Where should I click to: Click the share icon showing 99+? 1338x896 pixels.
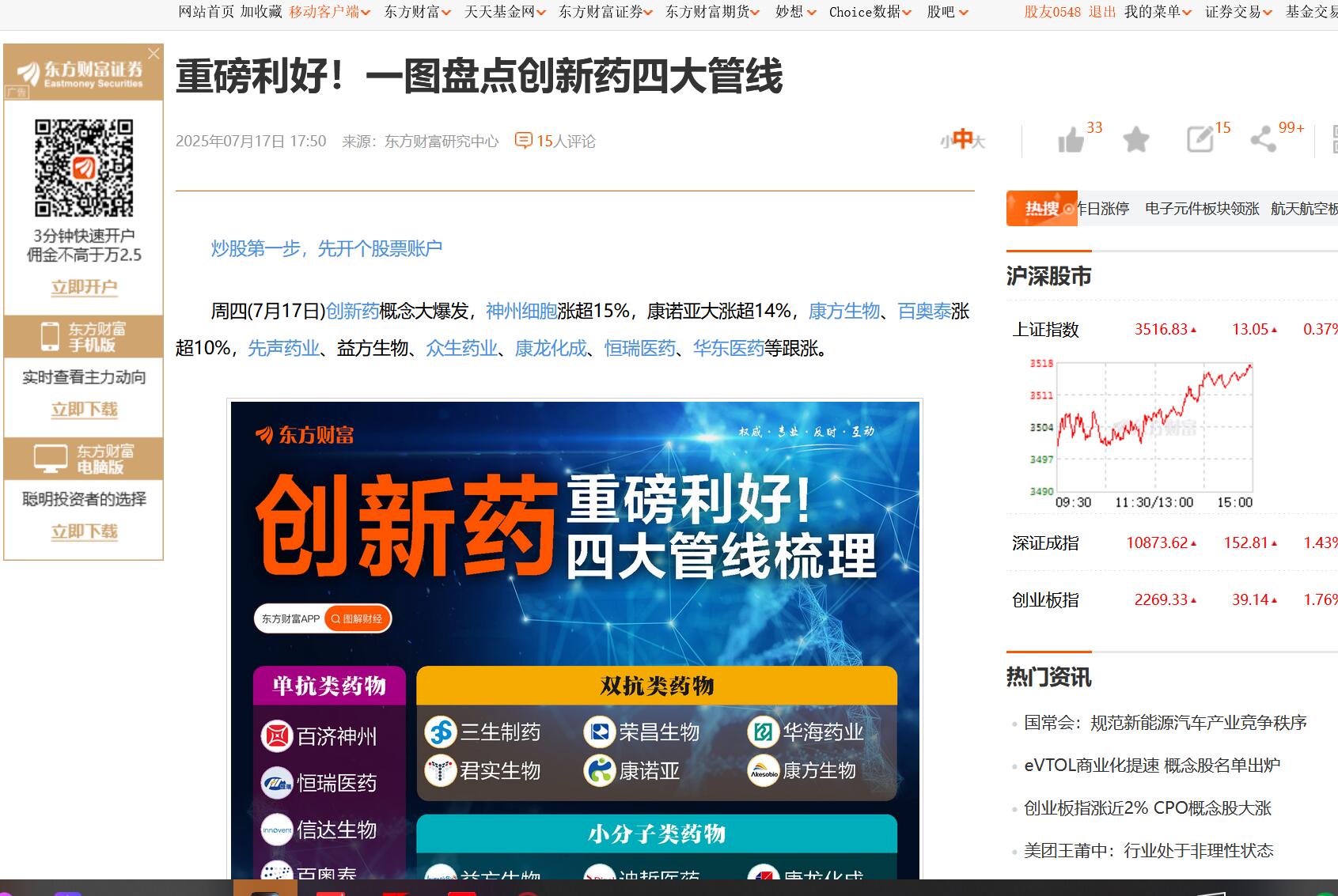click(1263, 140)
